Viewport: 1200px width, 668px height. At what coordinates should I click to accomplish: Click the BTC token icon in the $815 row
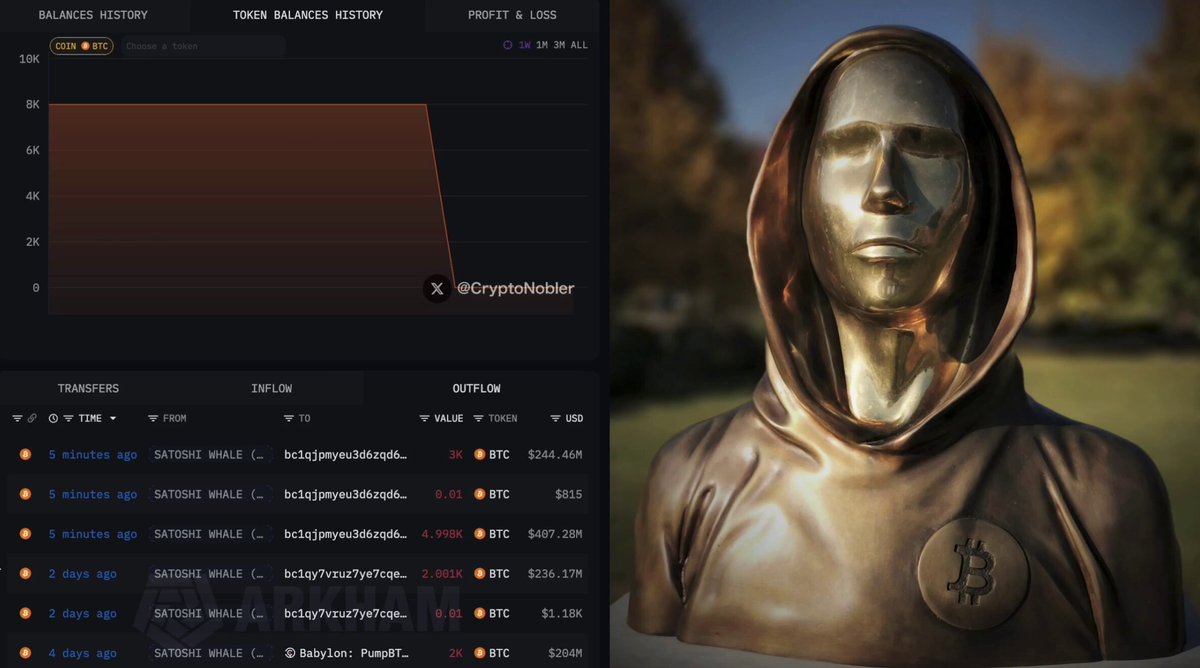(x=479, y=494)
